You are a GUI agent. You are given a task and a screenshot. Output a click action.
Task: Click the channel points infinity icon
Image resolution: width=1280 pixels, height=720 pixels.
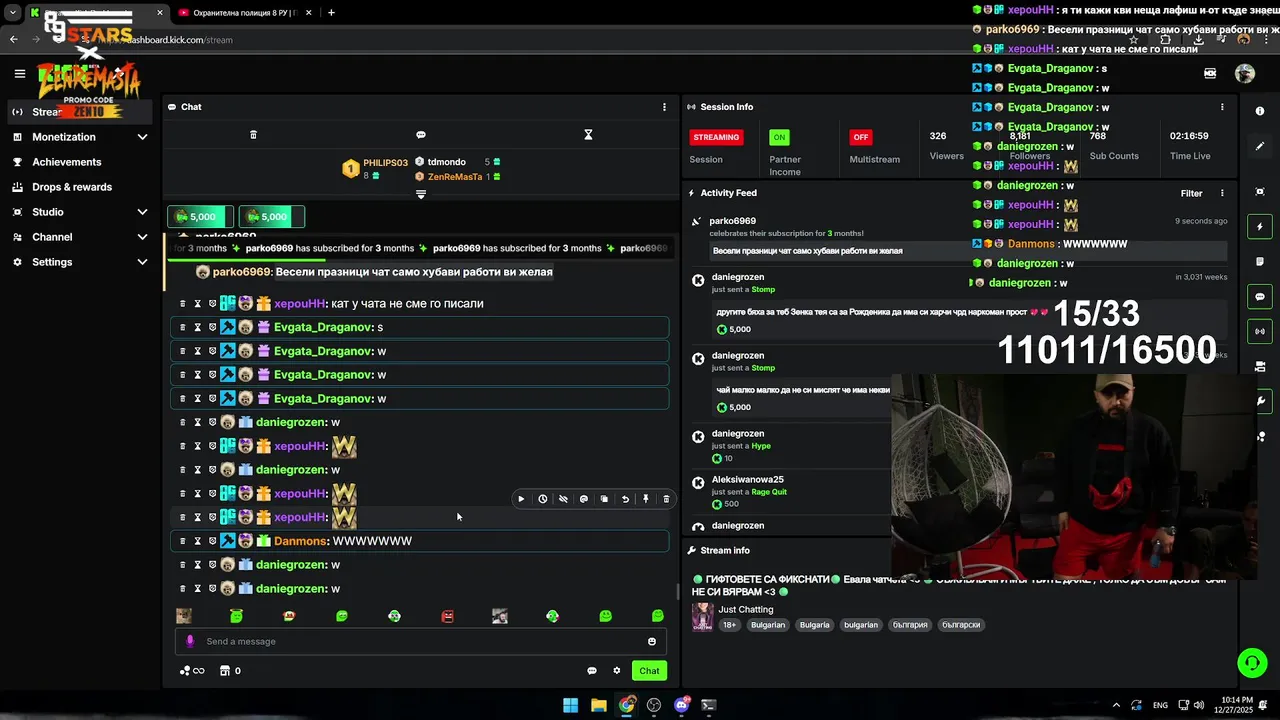click(x=192, y=671)
